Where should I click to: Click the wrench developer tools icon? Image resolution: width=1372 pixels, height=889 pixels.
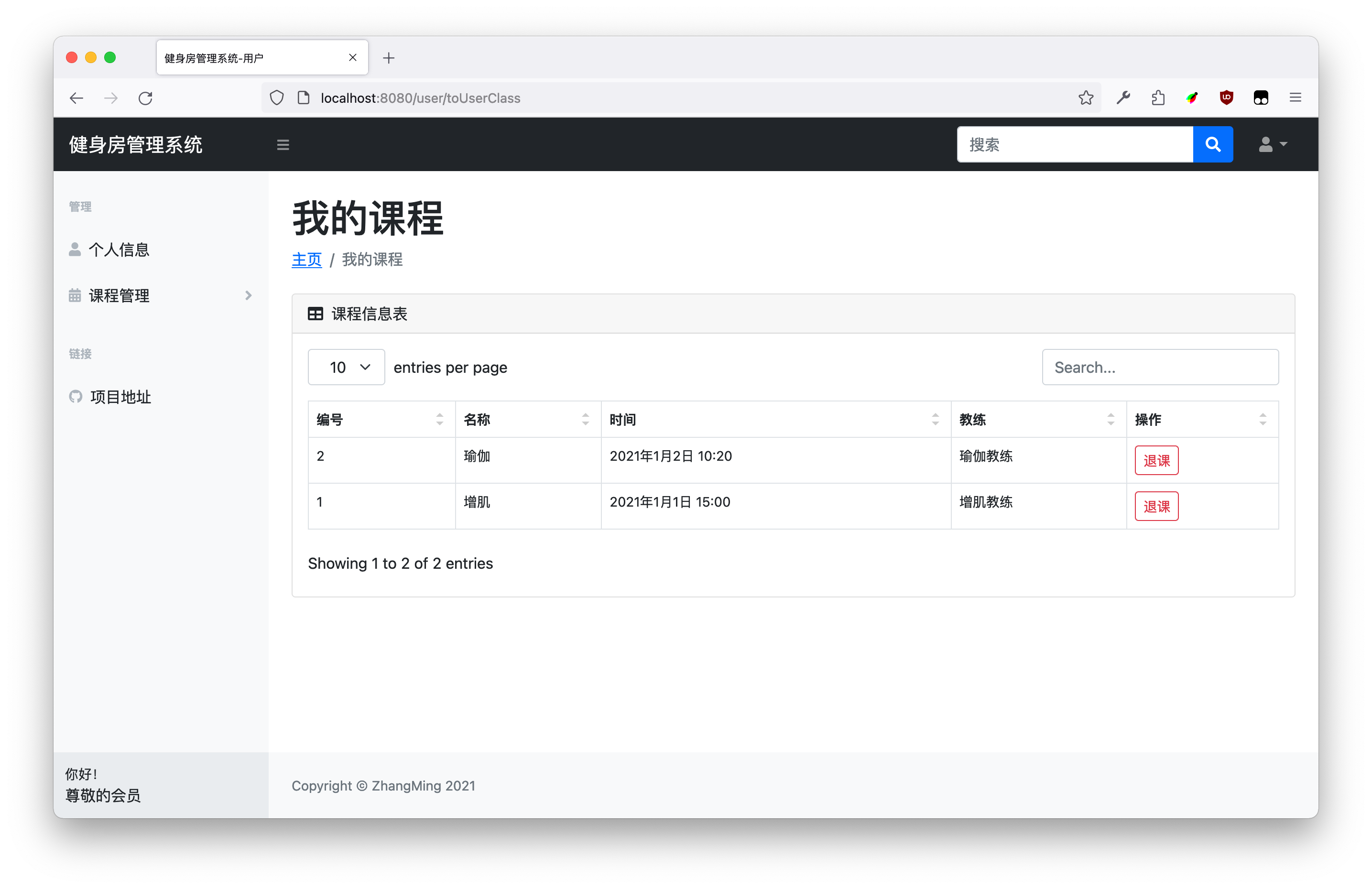[x=1123, y=98]
